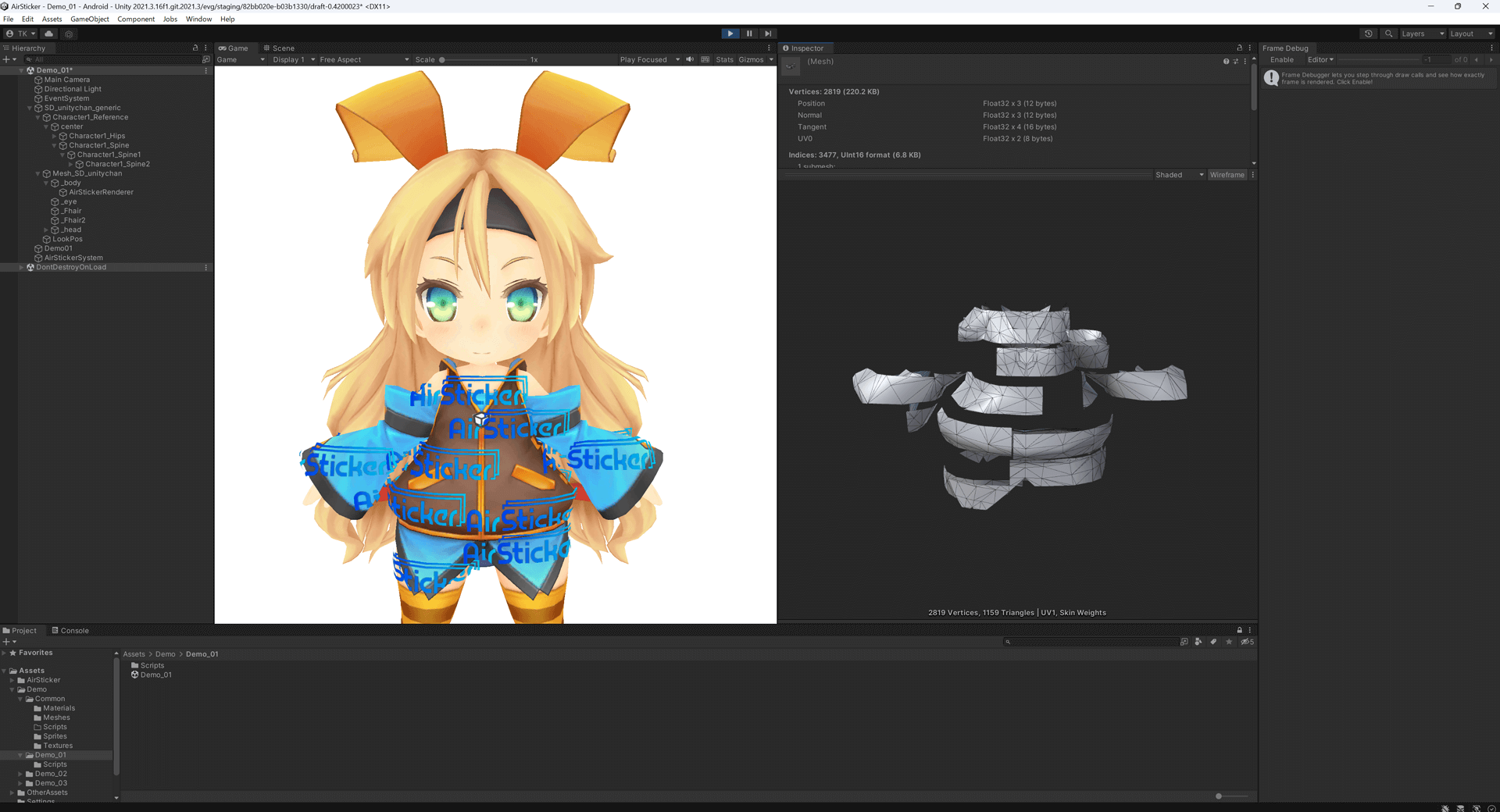This screenshot has width=1500, height=812.
Task: Lock the Hierarchy panel
Action: click(195, 48)
